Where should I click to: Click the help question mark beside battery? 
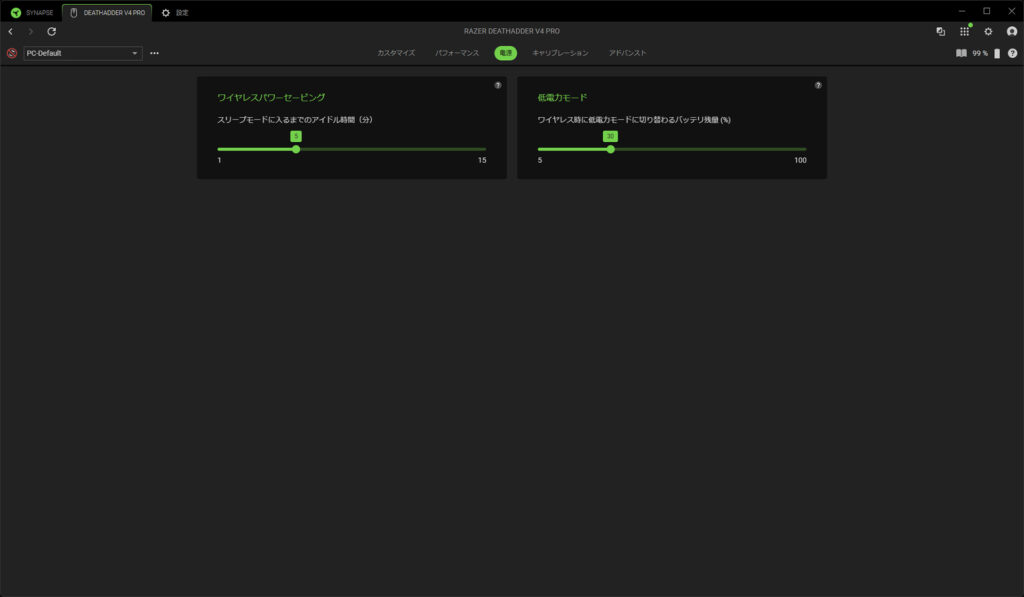[x=1012, y=53]
